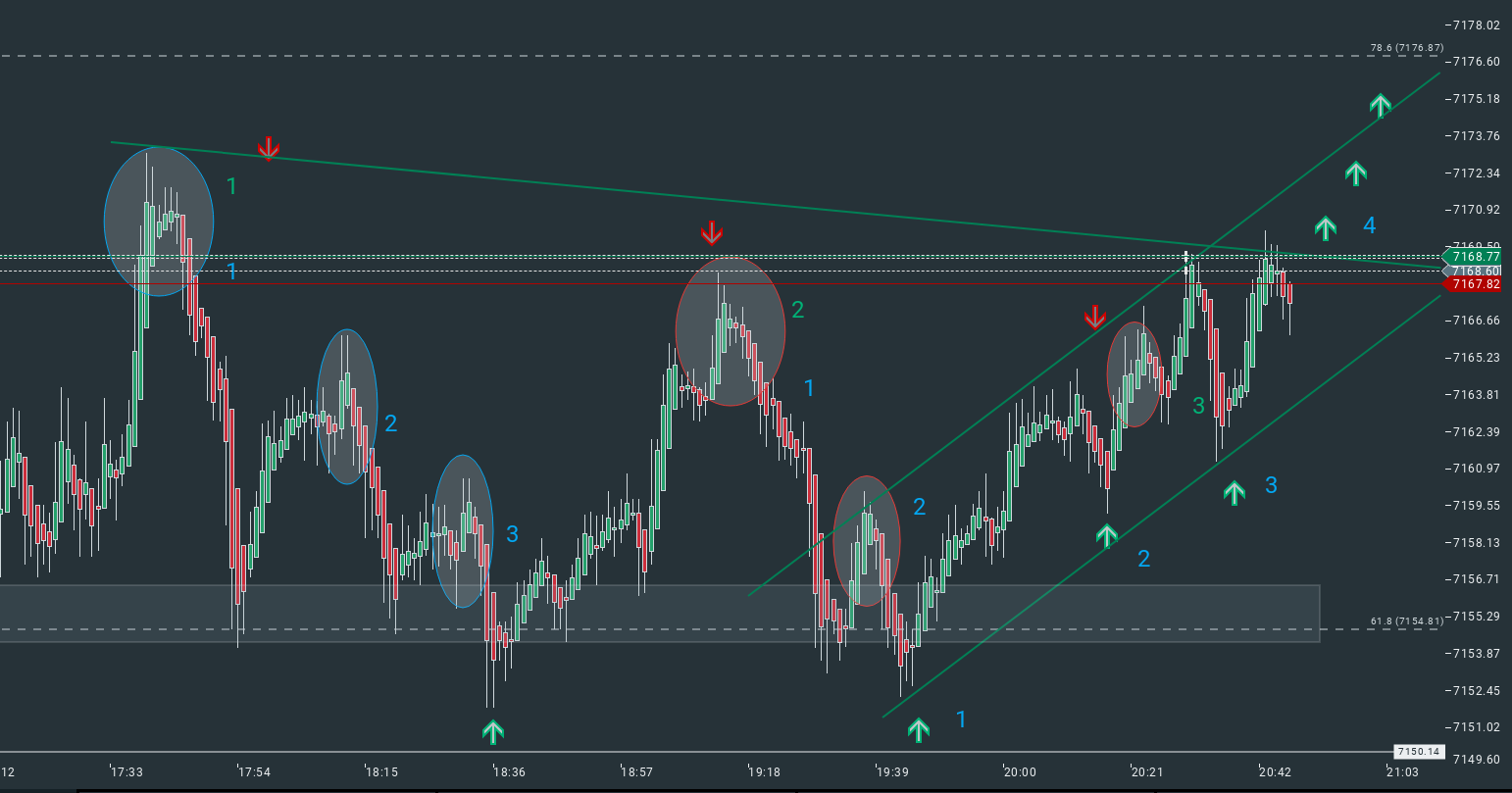Select the grey rectangular support zone
Image resolution: width=1512 pixels, height=793 pixels.
click(x=660, y=614)
